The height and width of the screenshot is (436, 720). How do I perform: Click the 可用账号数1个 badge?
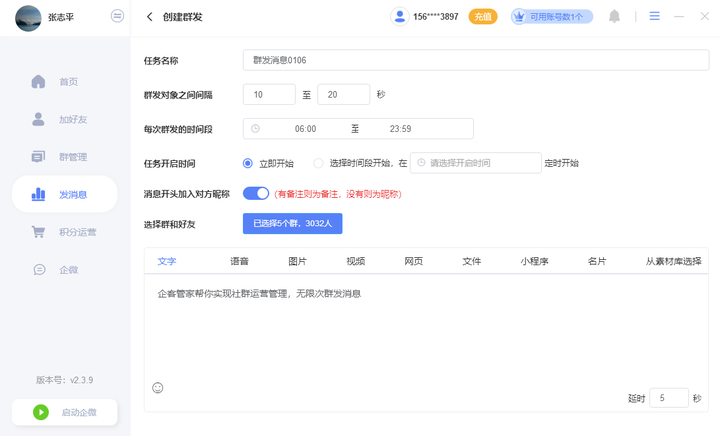tap(552, 17)
